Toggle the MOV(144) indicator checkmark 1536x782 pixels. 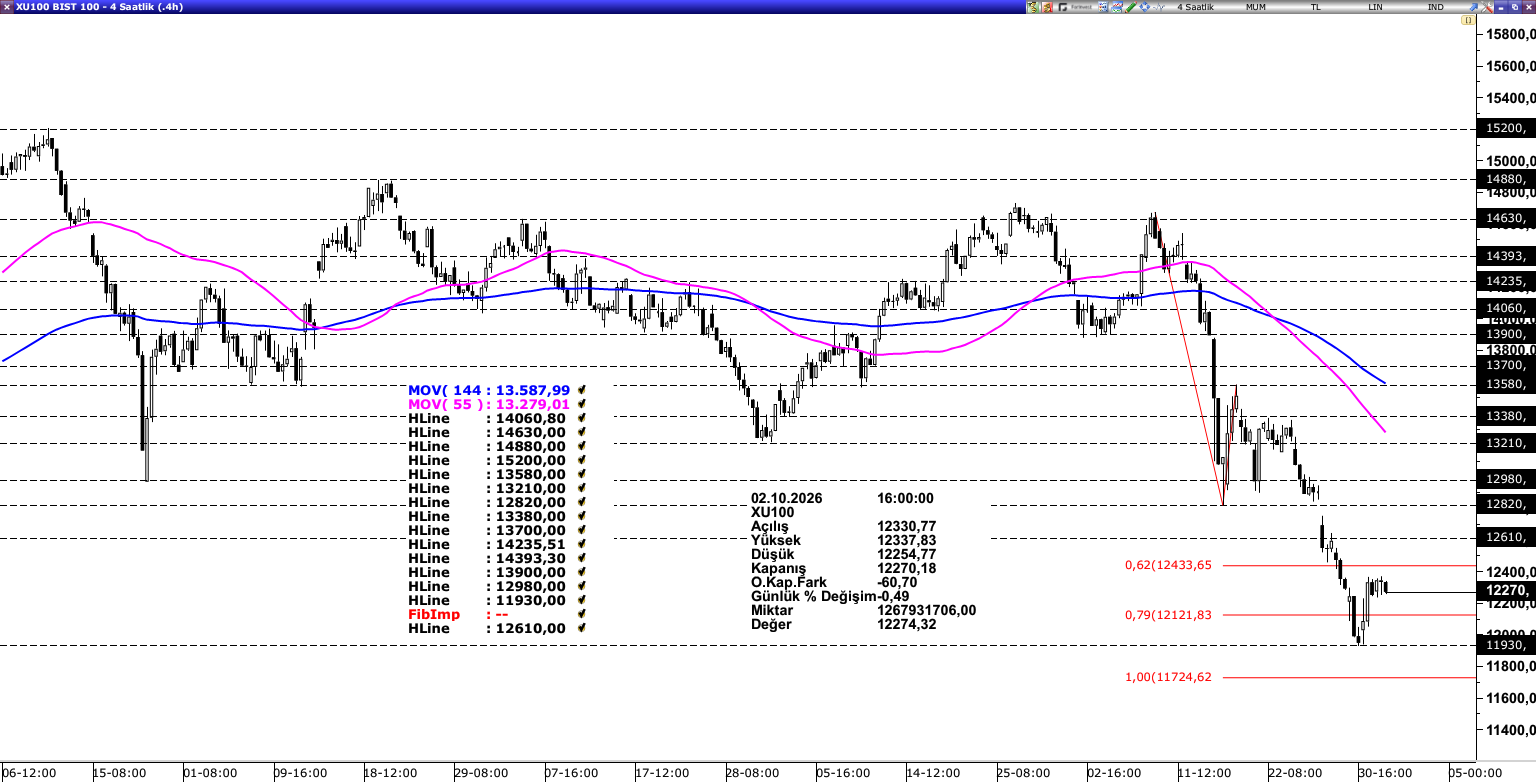[x=581, y=390]
